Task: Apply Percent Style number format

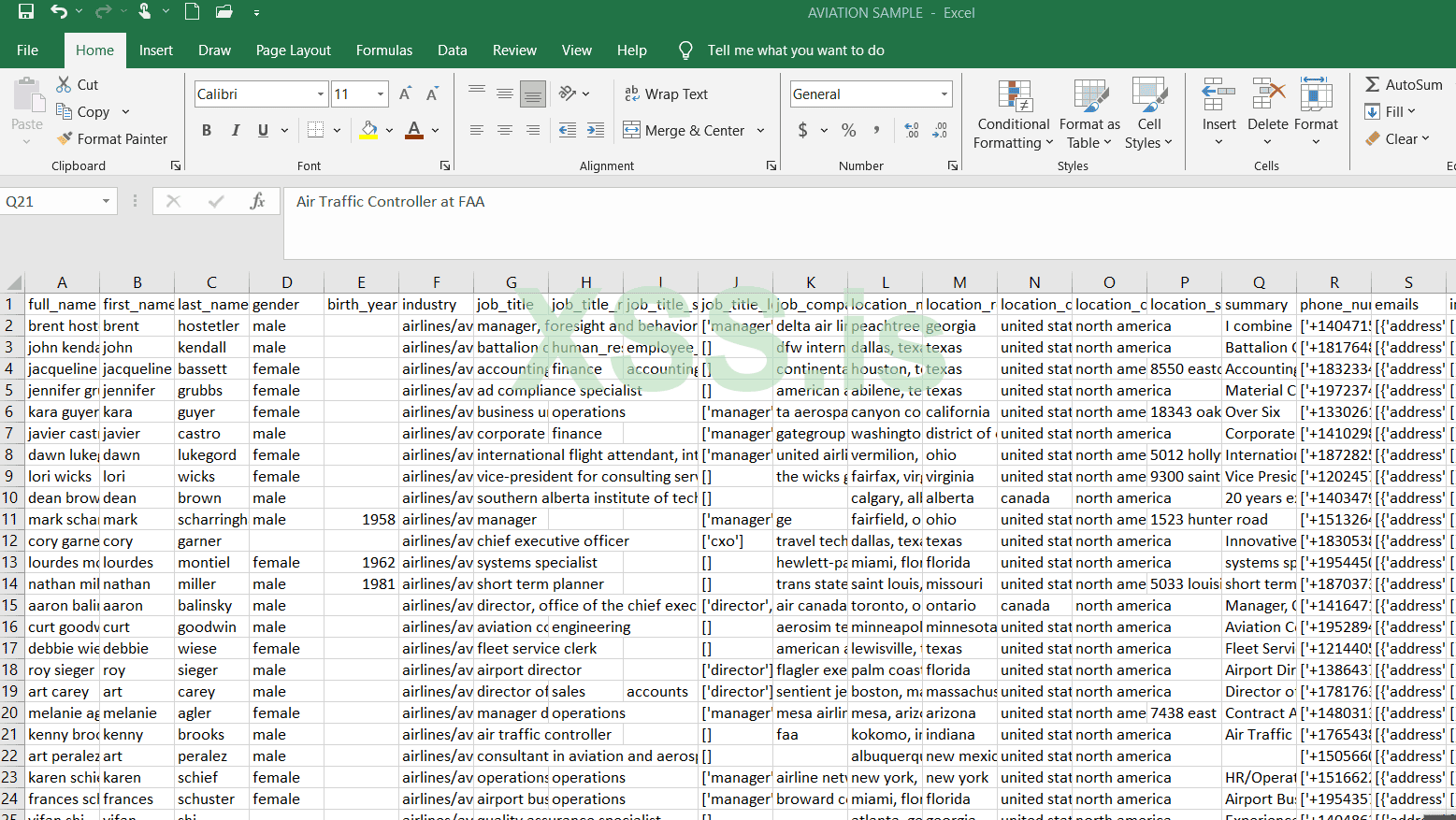Action: point(848,130)
